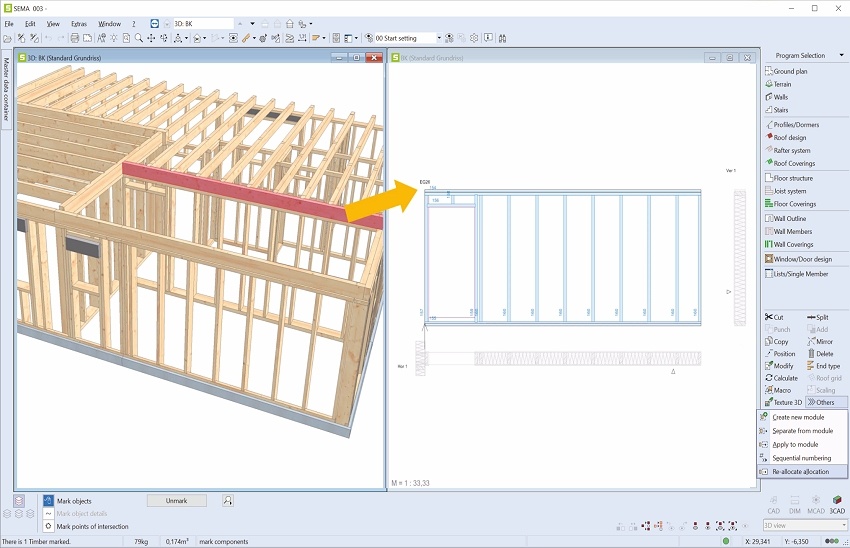Open the Master data container side tab
Screen dimensions: 850x548
(x=6, y=88)
